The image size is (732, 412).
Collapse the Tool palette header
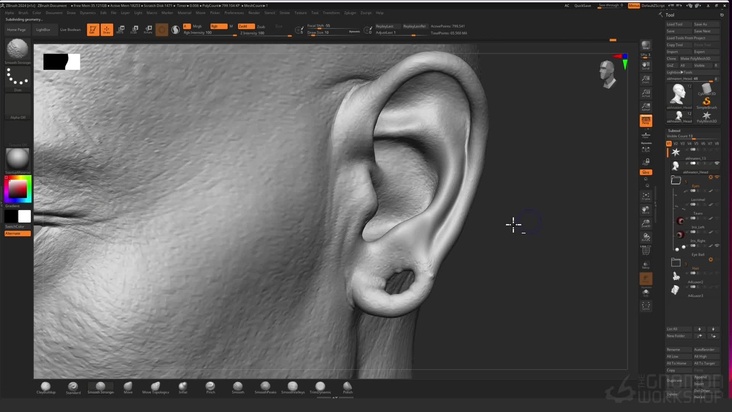coord(670,15)
